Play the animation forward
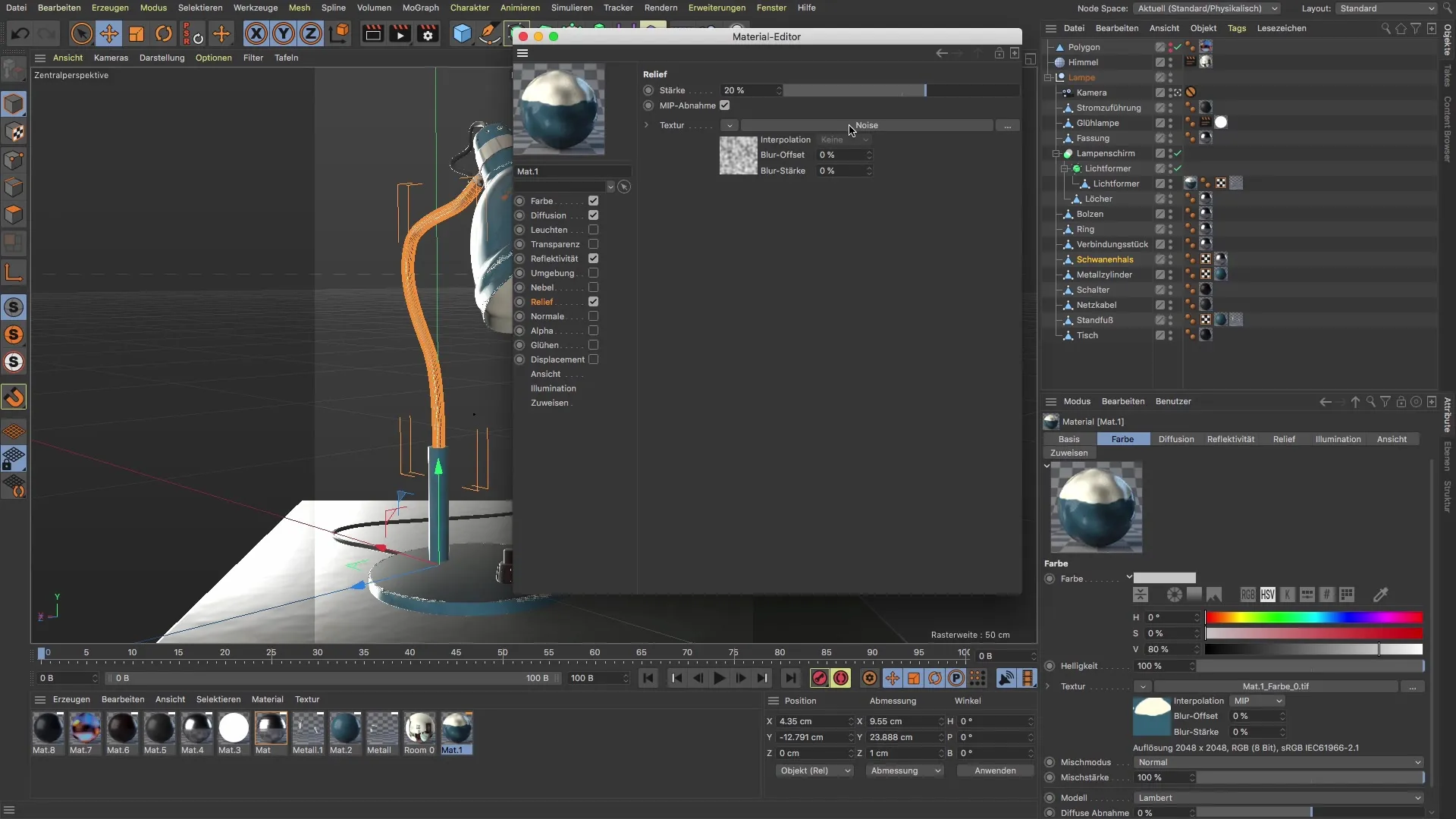The image size is (1456, 819). pos(720,679)
